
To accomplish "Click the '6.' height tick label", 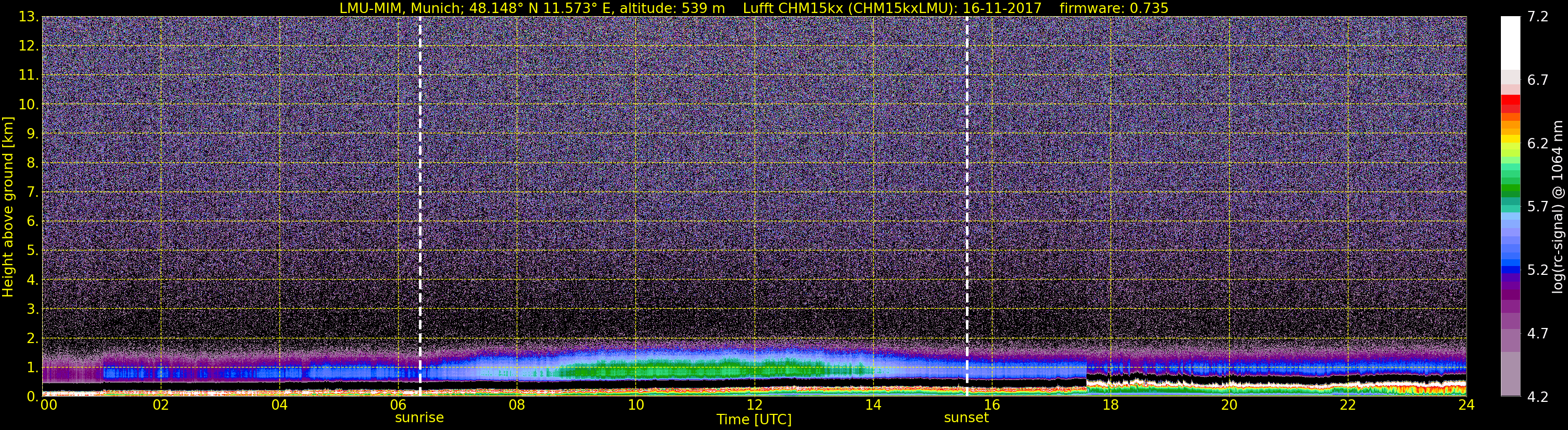I will coord(32,221).
